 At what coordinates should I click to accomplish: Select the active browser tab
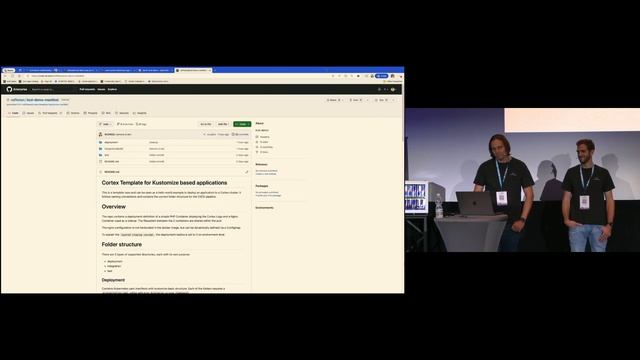193,70
